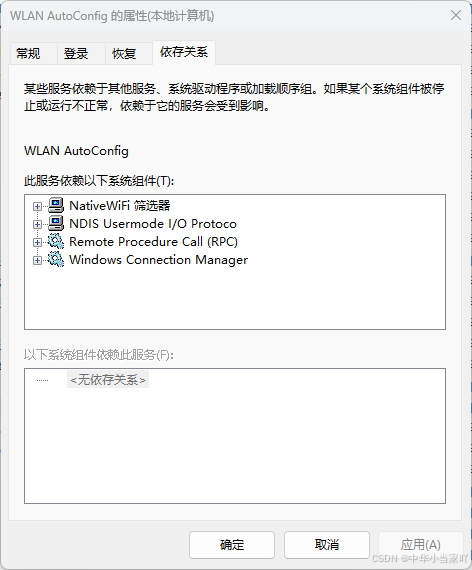Click the Windows Connection Manager gear icon
This screenshot has width=472, height=570.
click(x=56, y=260)
